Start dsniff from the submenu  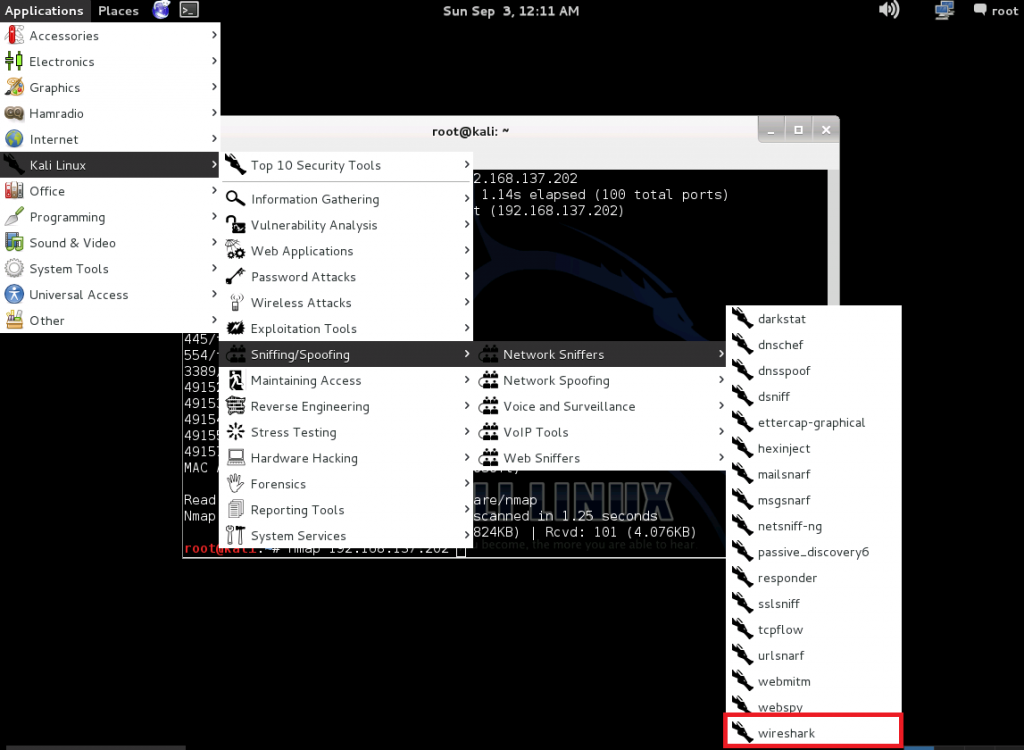tap(814, 397)
